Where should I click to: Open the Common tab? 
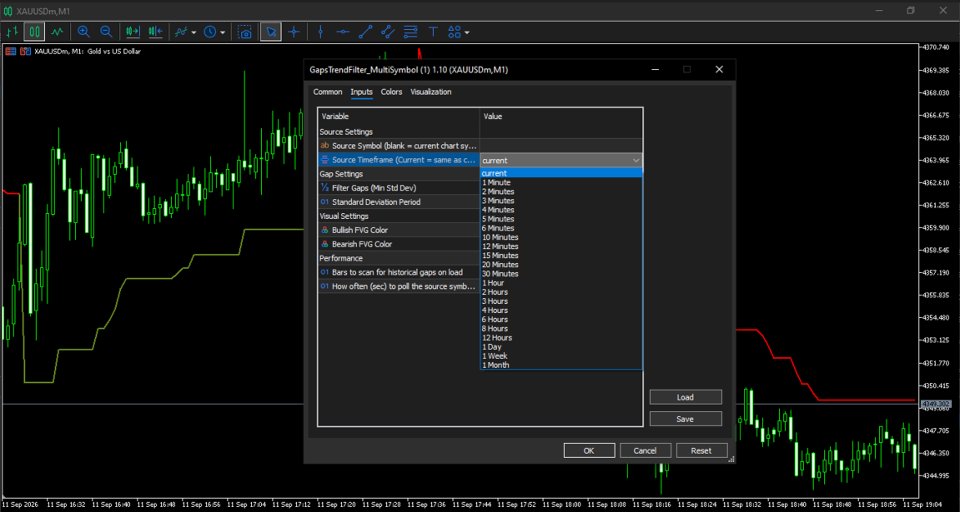click(x=328, y=92)
